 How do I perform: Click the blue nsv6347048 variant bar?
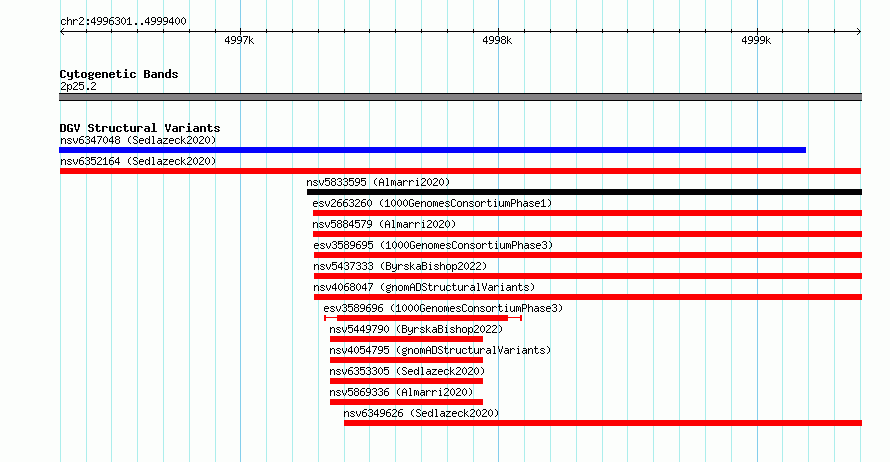433,150
